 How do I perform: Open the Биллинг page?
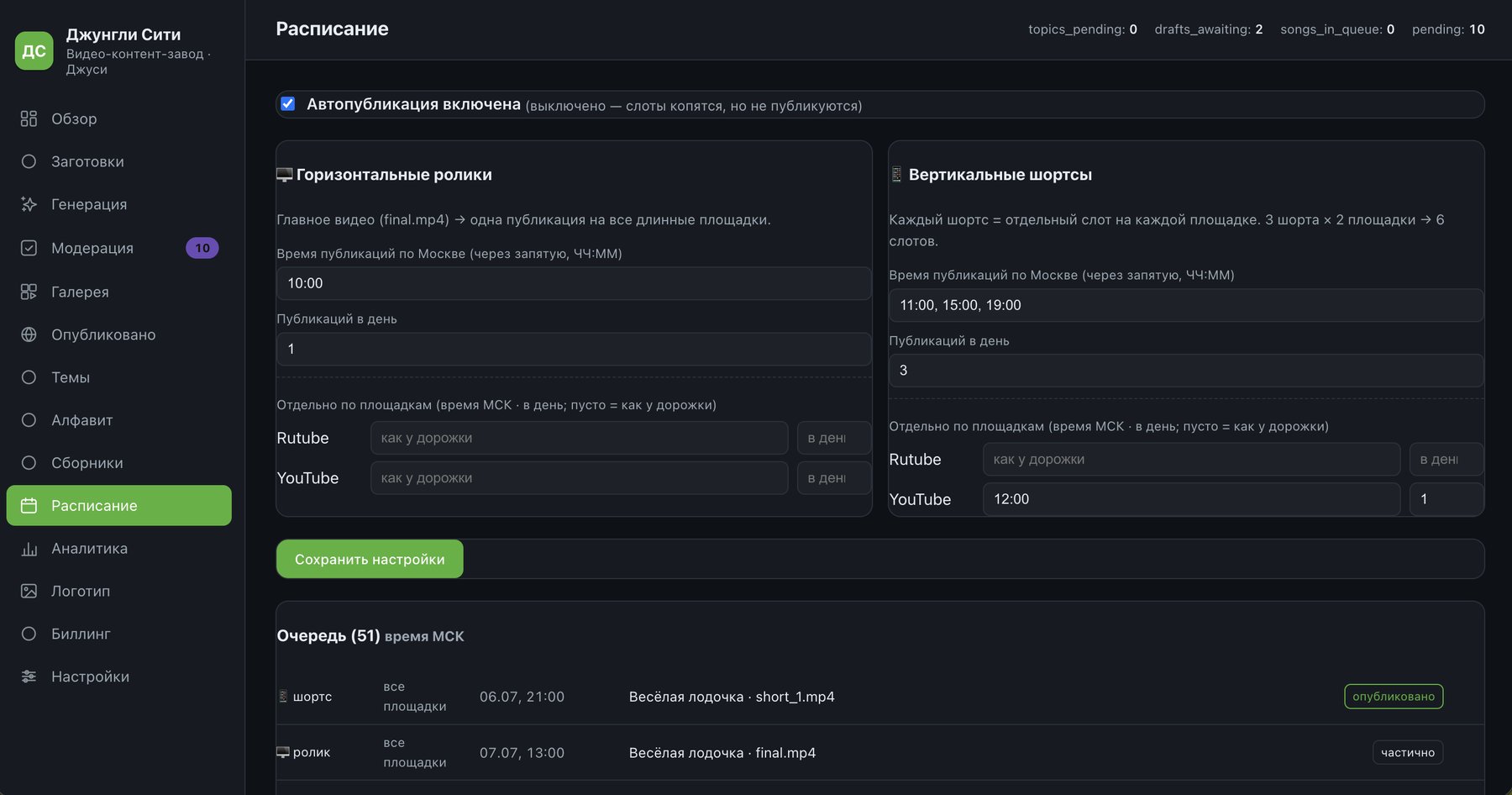pos(118,634)
